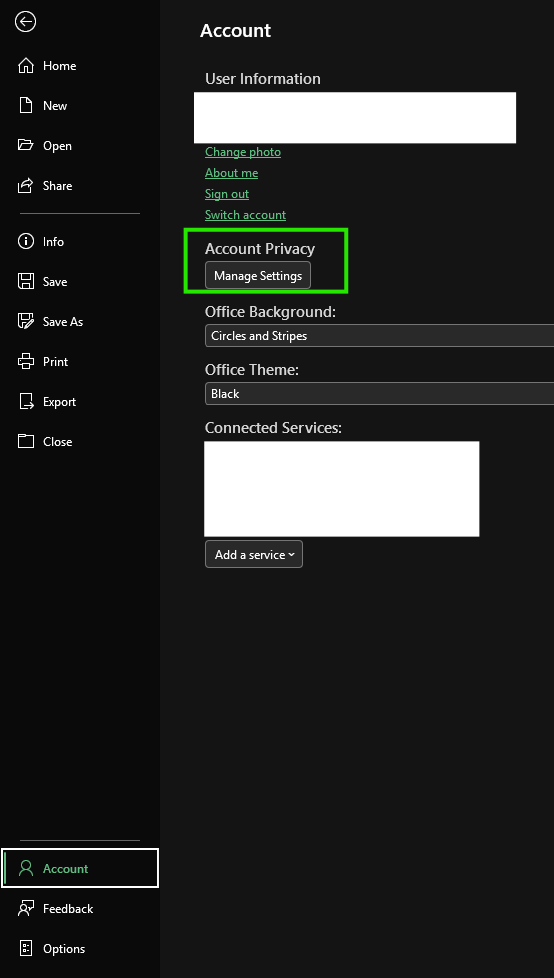Open the Info page
Screen dimensions: 554x978
(80, 241)
